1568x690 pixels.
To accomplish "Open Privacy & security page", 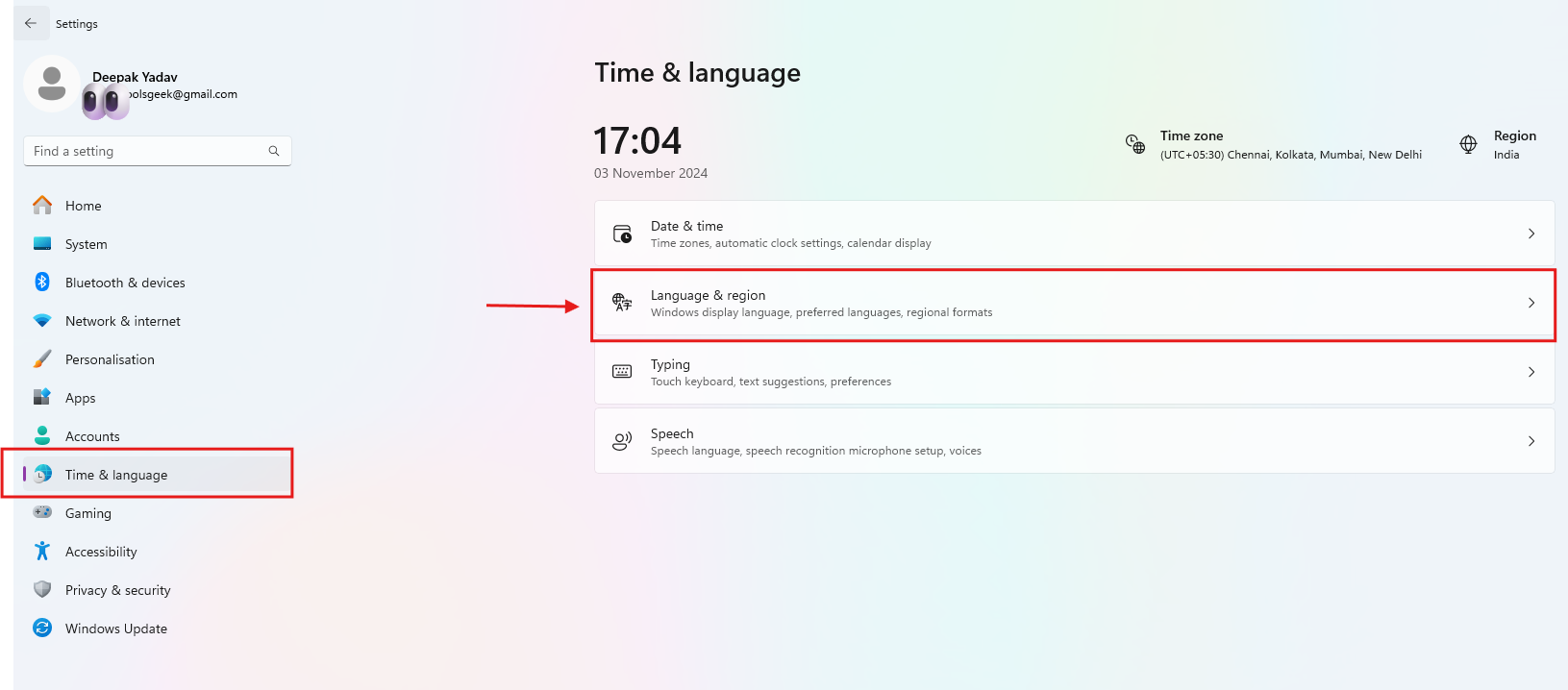I will click(158, 590).
